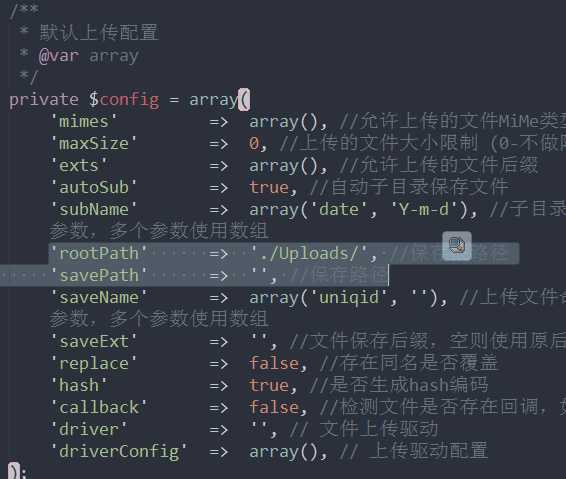
Task: Click the false value of replace
Action: click(x=274, y=364)
